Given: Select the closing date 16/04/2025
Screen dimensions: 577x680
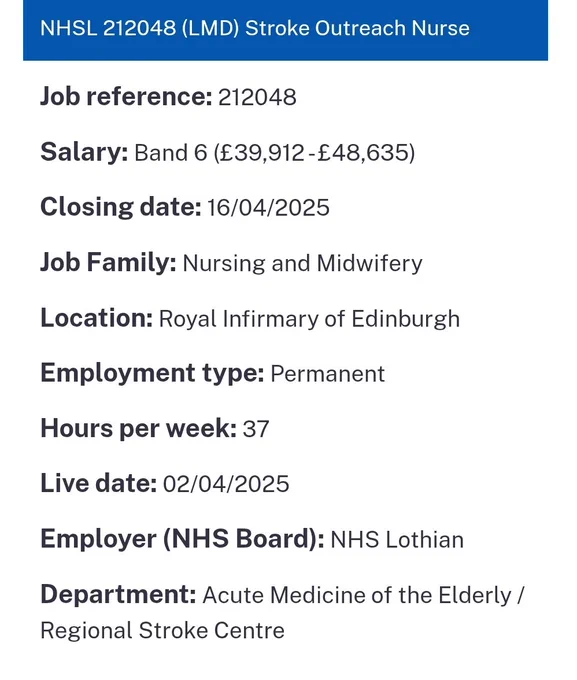Looking at the screenshot, I should pos(269,207).
